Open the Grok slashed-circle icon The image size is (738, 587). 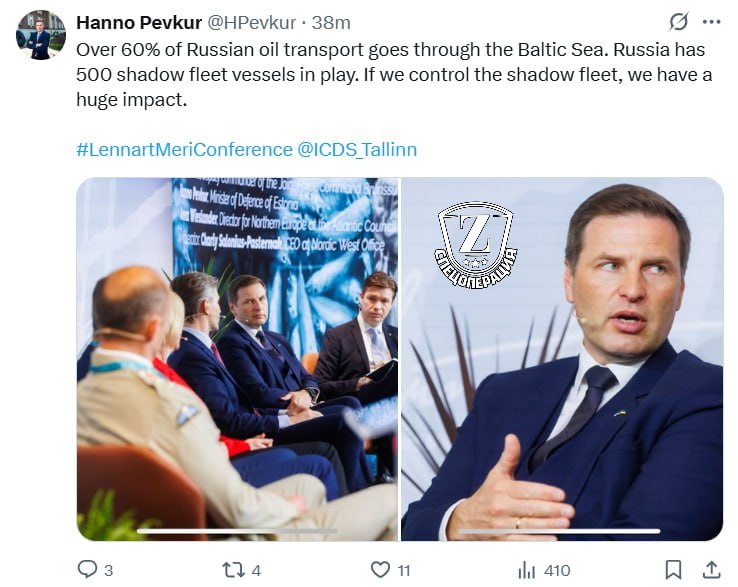pos(678,22)
